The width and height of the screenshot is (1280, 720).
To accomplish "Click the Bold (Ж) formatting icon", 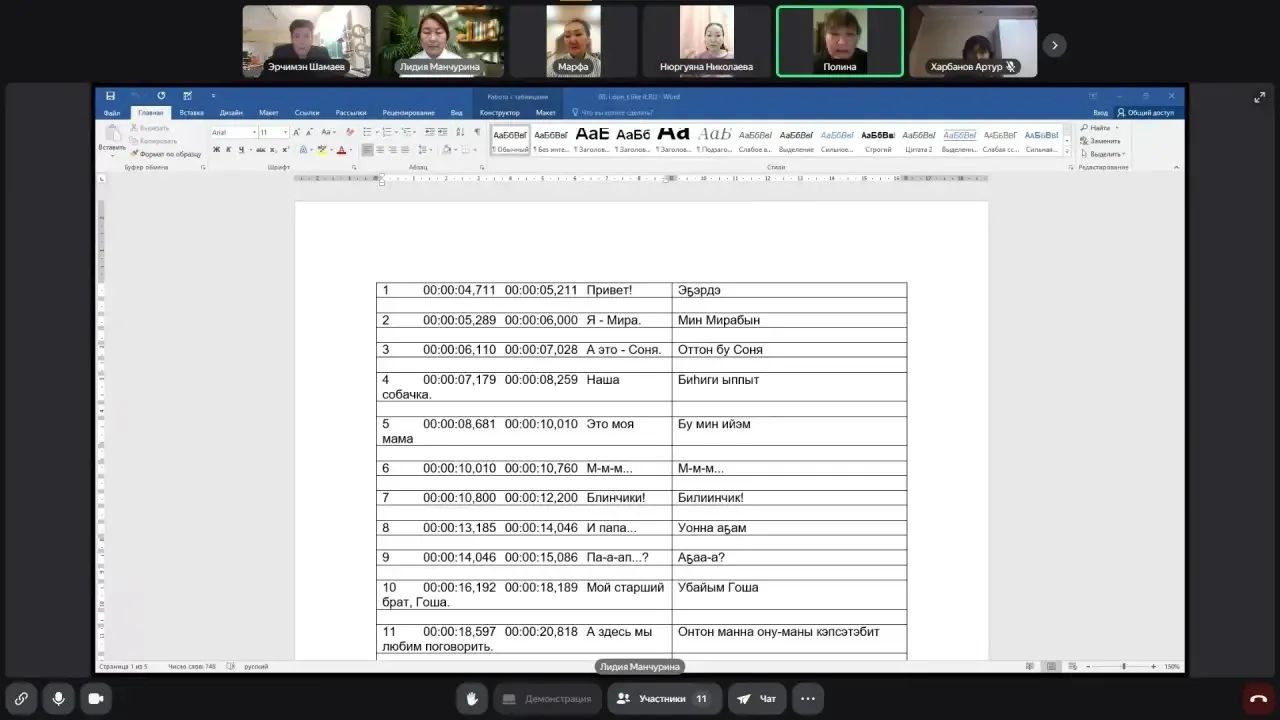I will (x=216, y=150).
